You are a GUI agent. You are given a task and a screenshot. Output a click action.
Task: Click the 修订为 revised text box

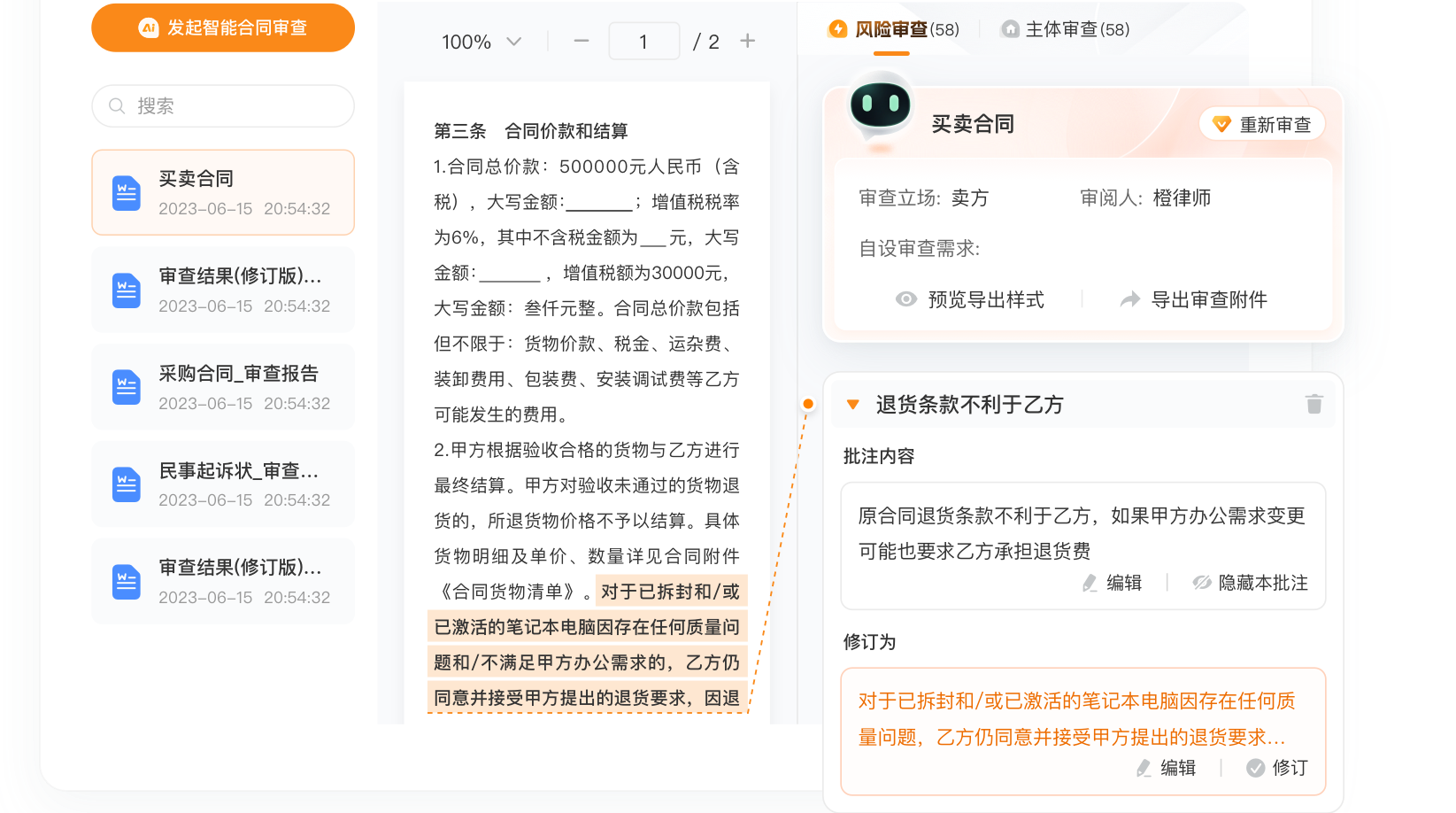coord(1083,732)
